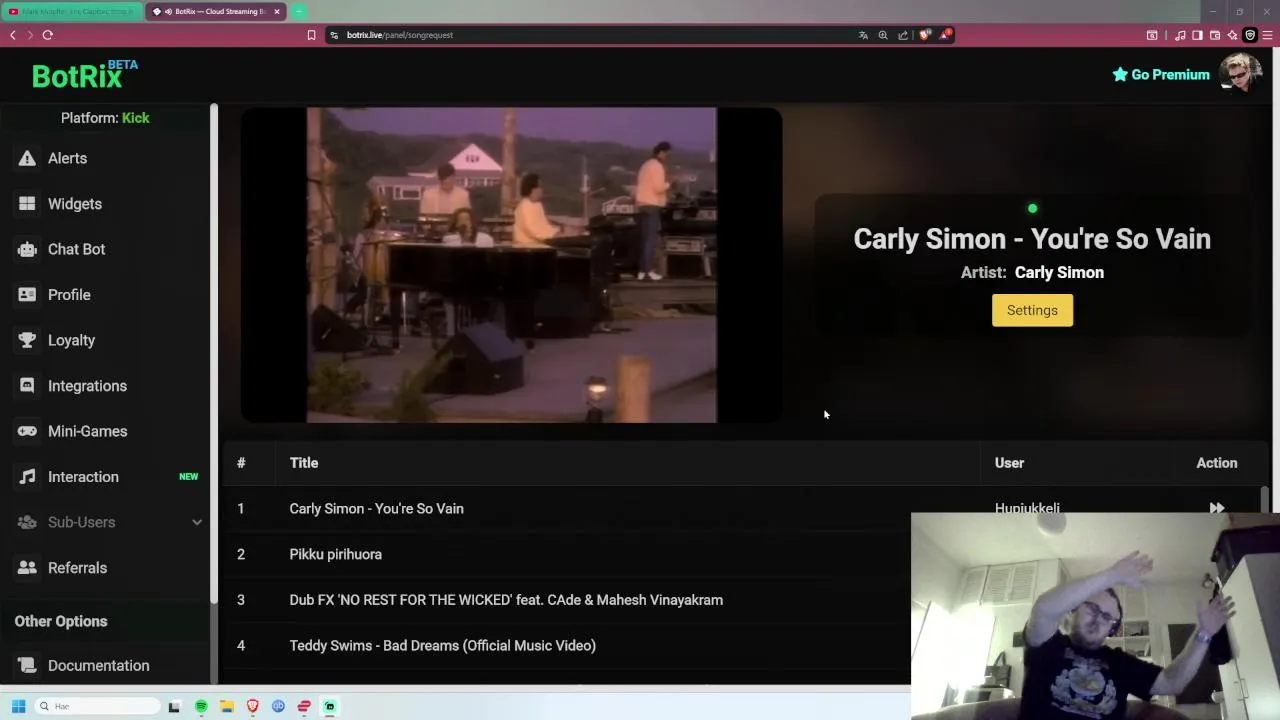Click the User column header
This screenshot has width=1280, height=720.
[1009, 463]
